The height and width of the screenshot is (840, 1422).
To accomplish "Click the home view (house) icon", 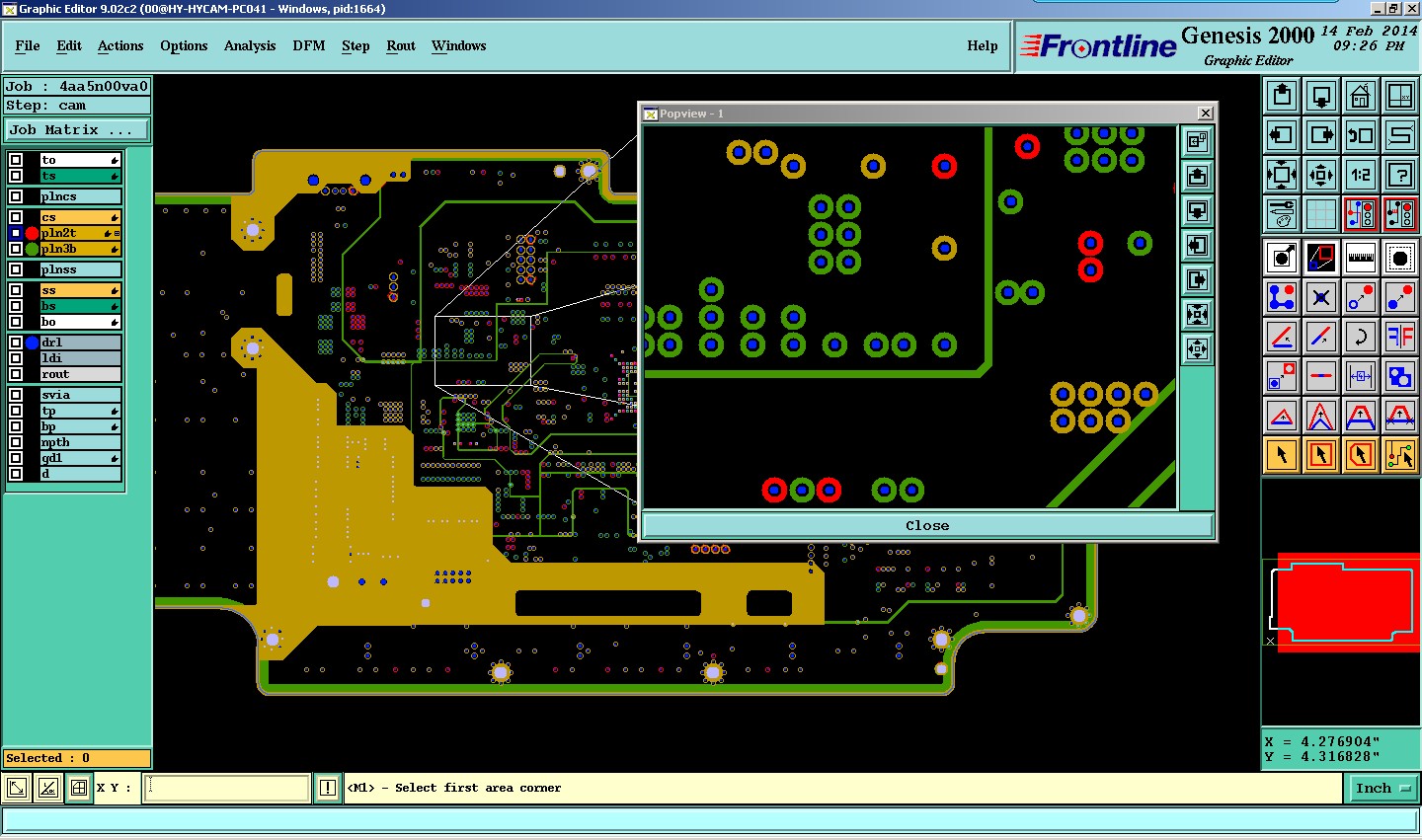I will (x=1361, y=96).
